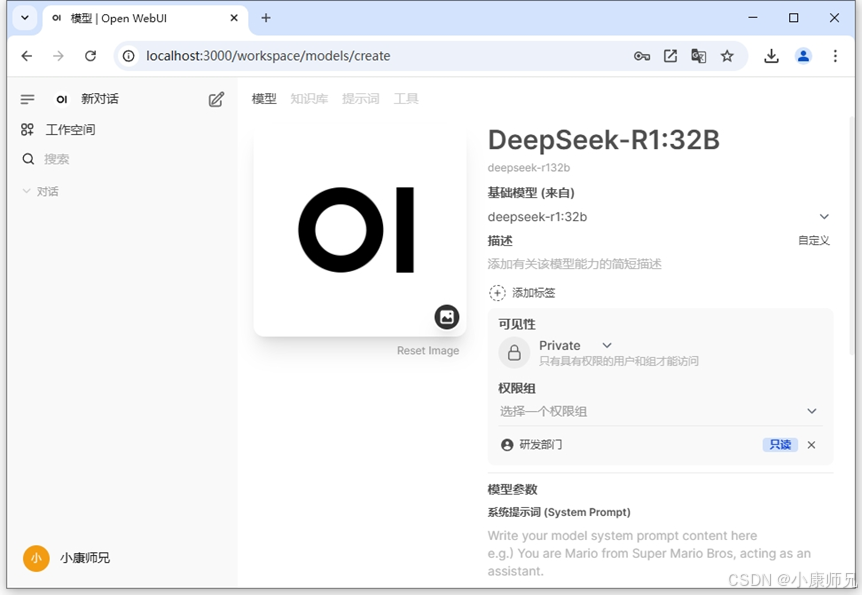Click the 自定义 description option
The image size is (862, 595).
[x=814, y=240]
